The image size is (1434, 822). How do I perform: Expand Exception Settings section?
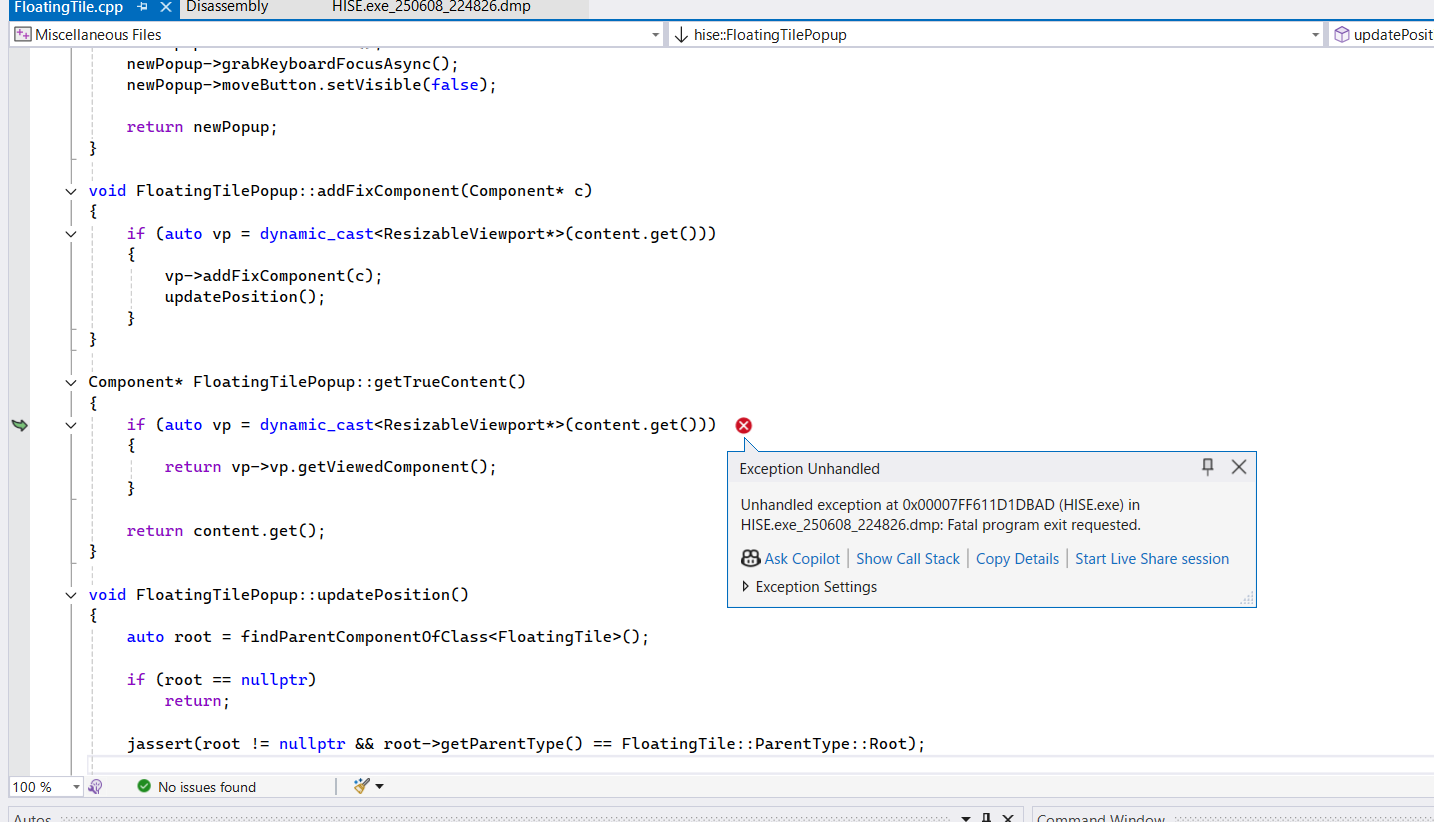click(x=746, y=587)
